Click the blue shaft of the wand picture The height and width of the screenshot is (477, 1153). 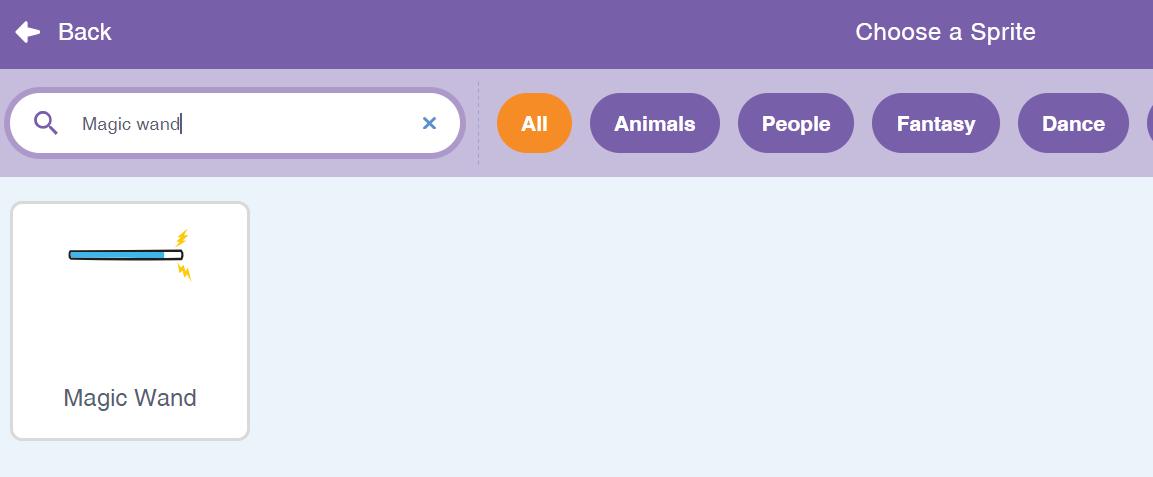point(115,255)
